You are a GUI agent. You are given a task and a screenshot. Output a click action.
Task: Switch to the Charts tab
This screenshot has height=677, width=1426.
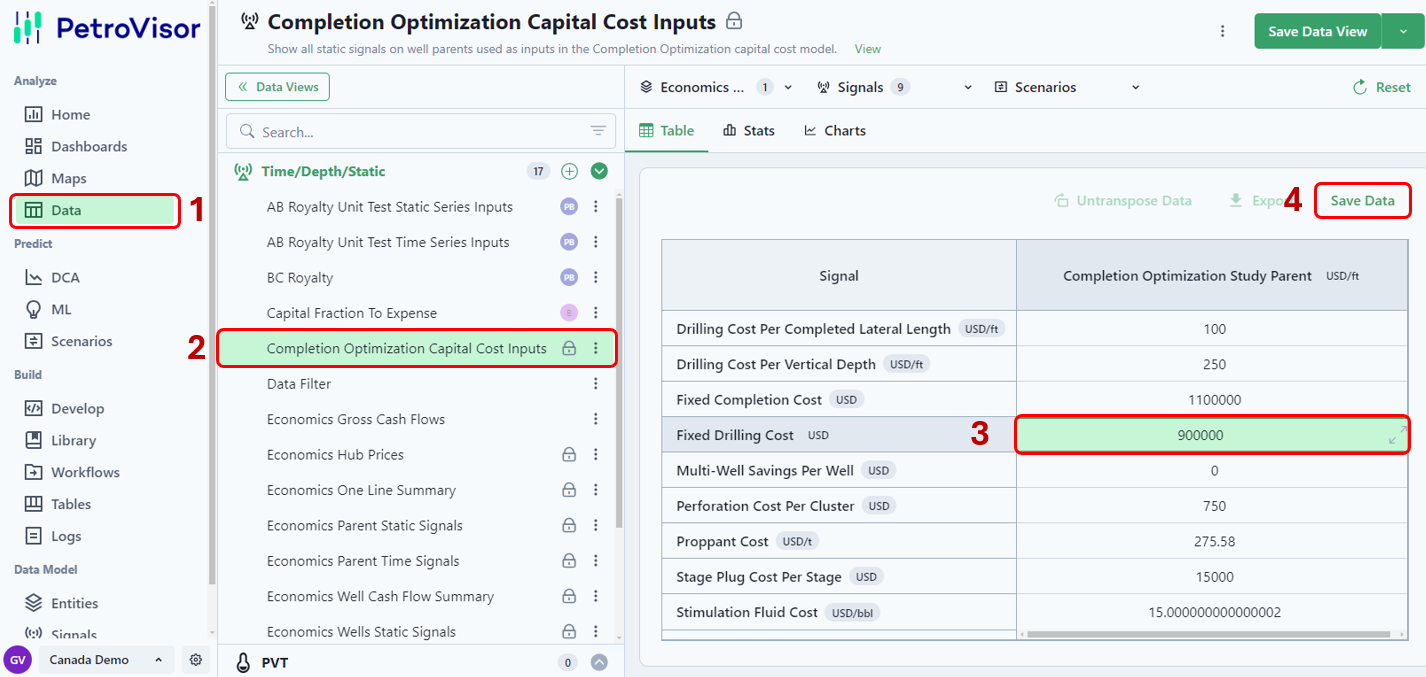pos(835,131)
